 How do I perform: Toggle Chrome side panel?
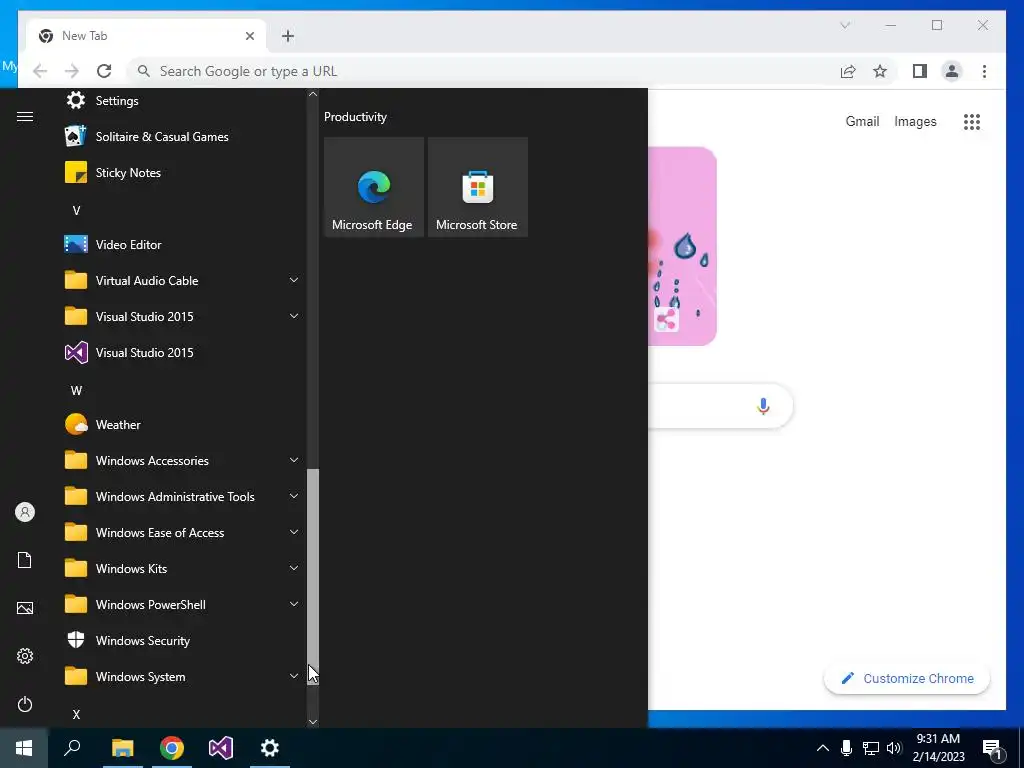[920, 71]
